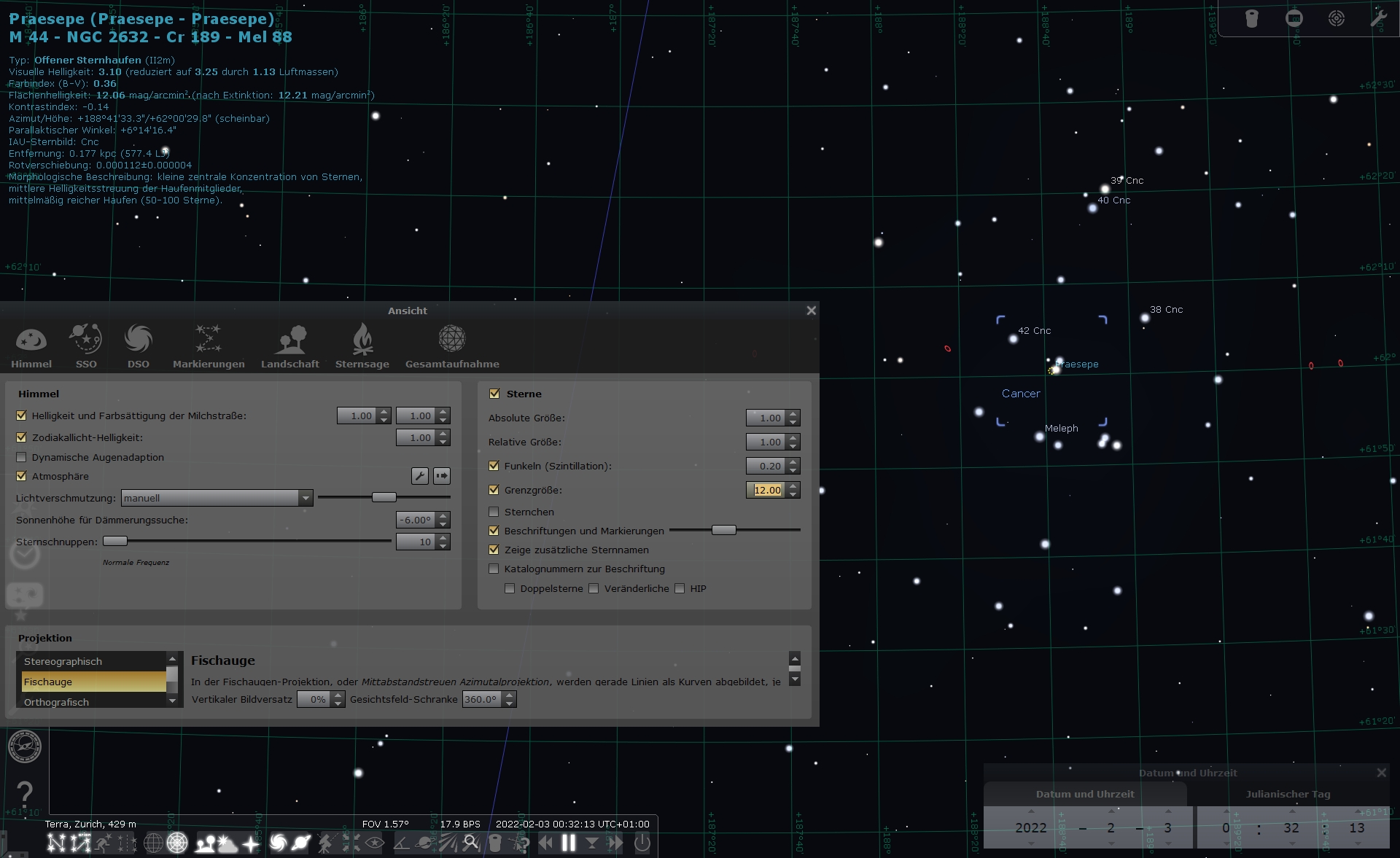Switch to the DSO tab
Screen dimensions: 1400x858
(138, 346)
